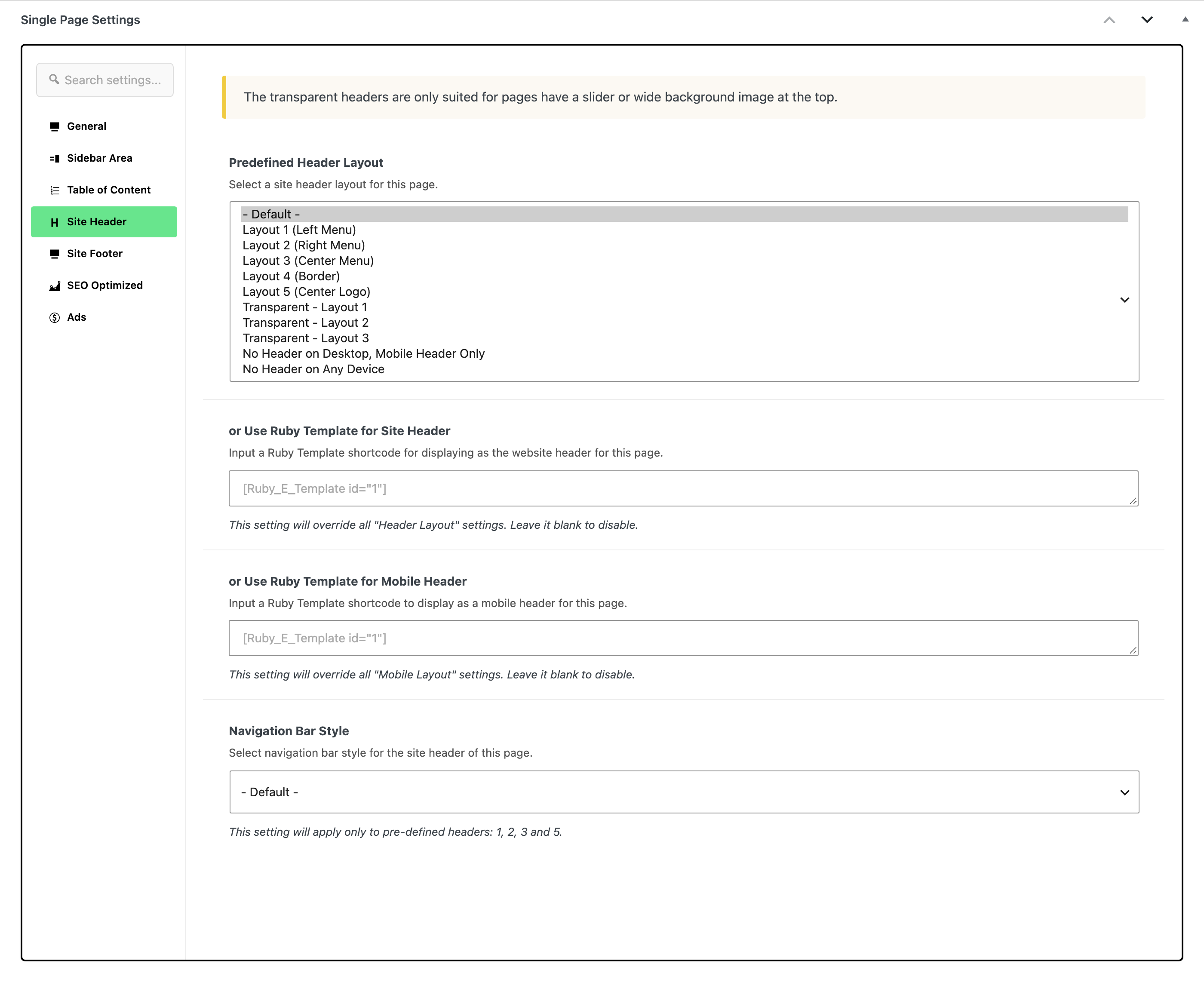Click the Single Page Settings title
The image size is (1204, 982).
click(x=80, y=20)
